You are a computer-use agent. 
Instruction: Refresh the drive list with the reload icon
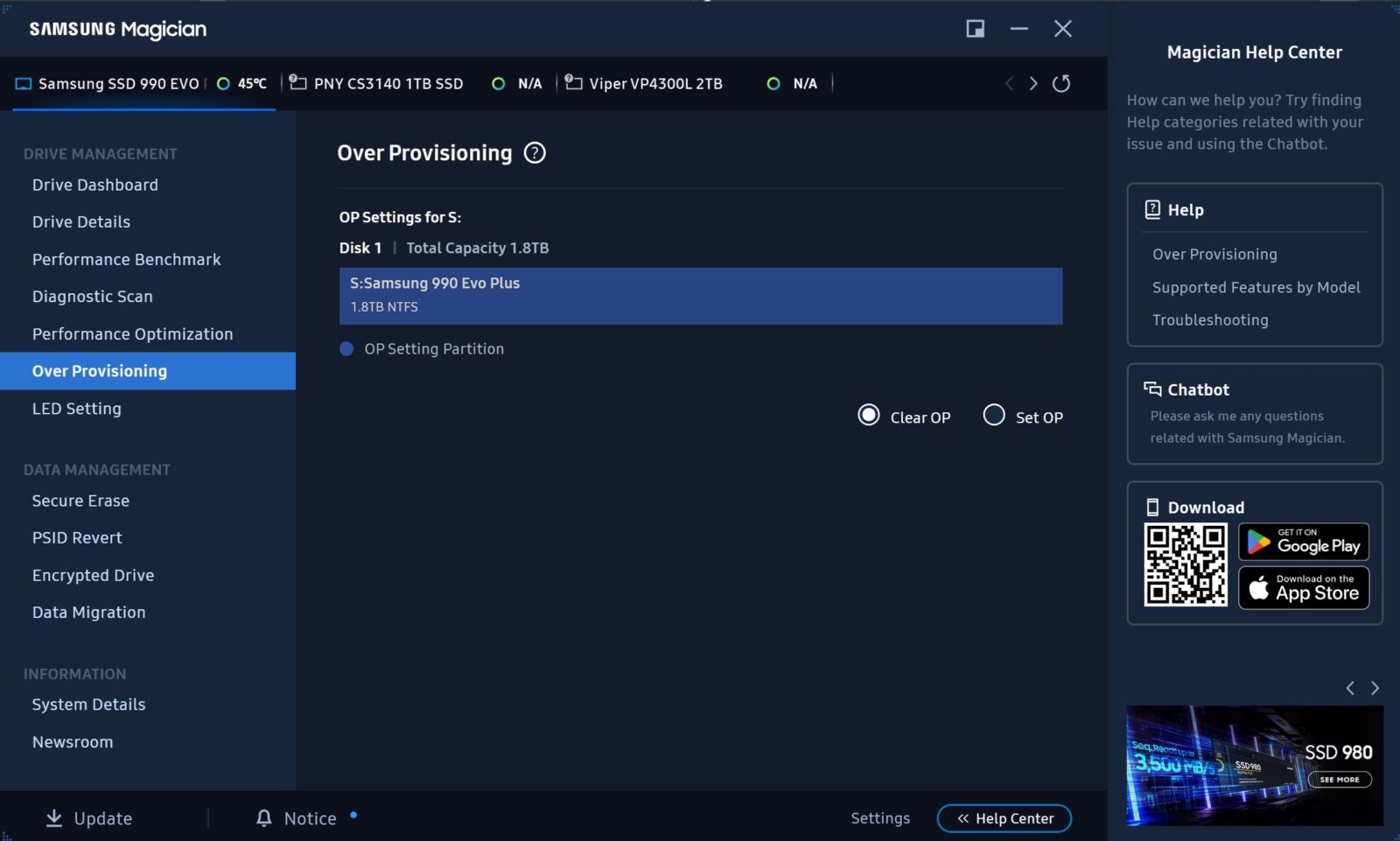pos(1061,83)
